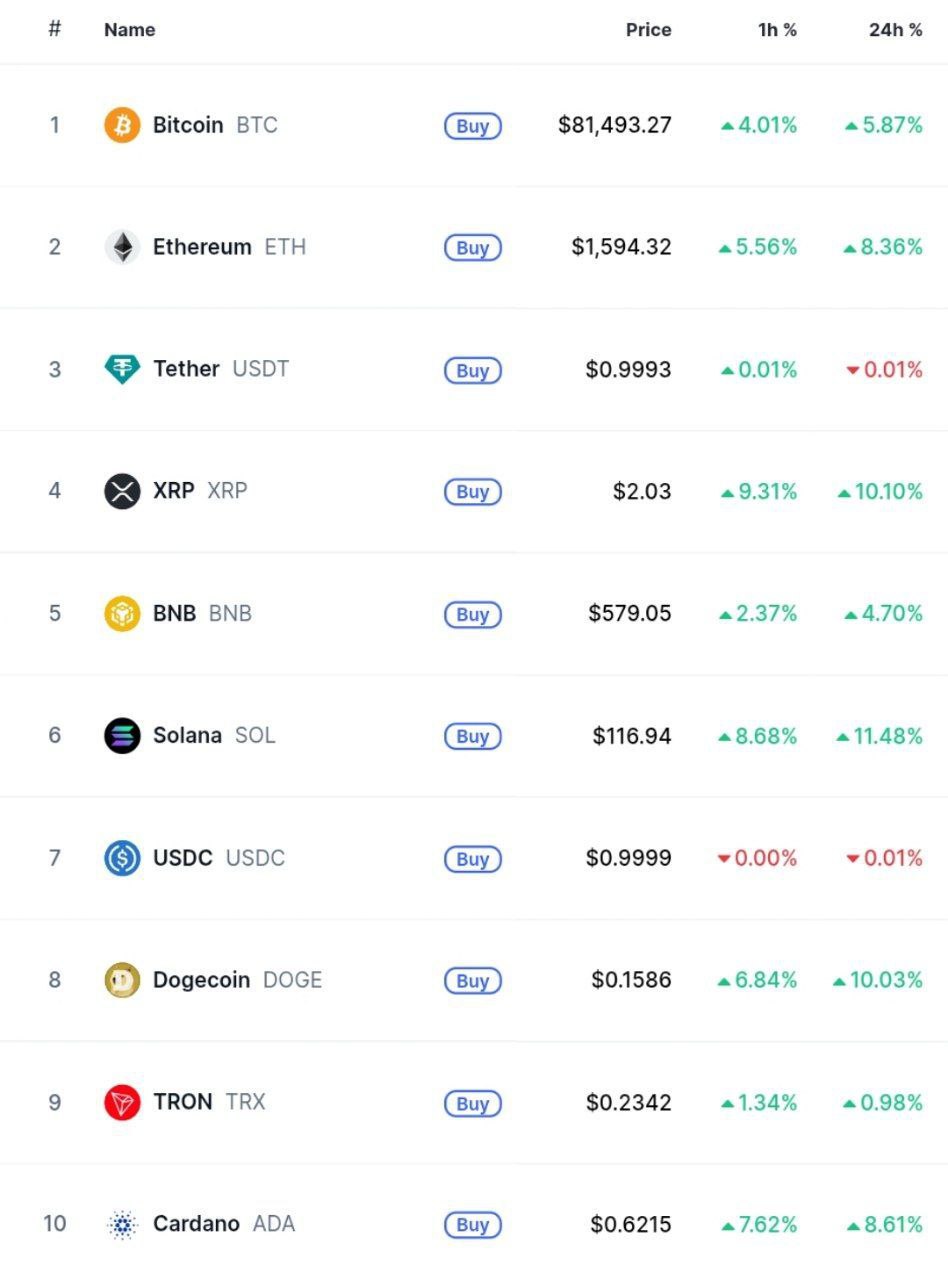This screenshot has width=948, height=1280.
Task: Click the Dogecoin logo icon
Action: coord(122,980)
